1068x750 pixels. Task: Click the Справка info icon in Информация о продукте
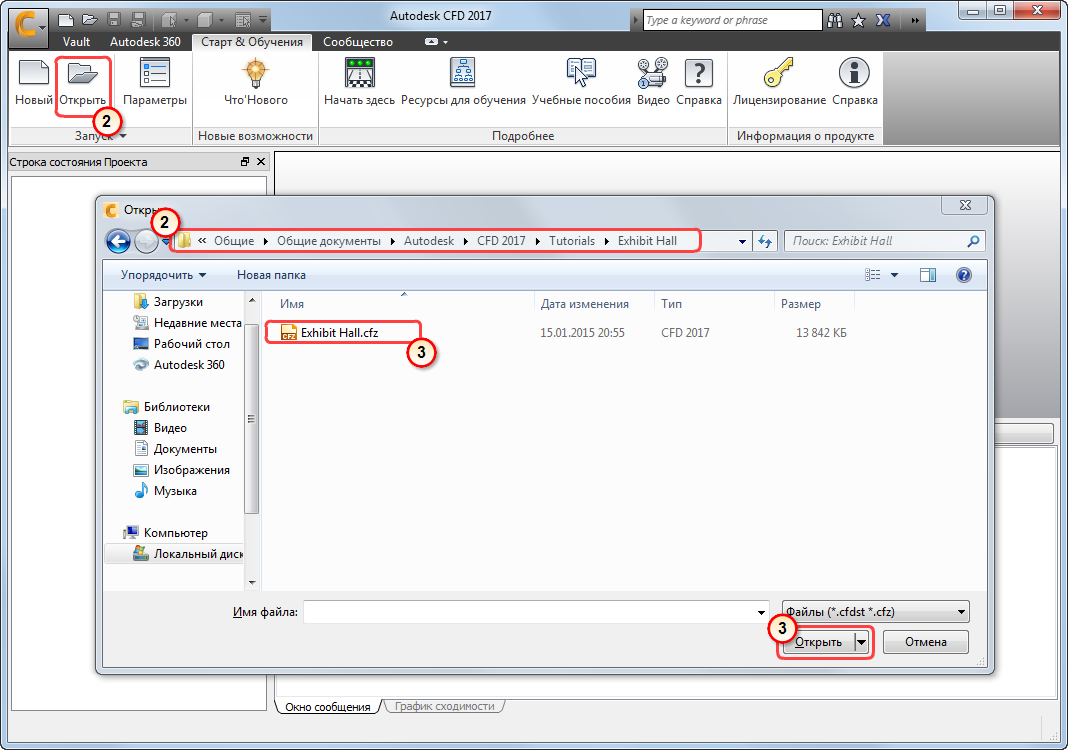[855, 83]
